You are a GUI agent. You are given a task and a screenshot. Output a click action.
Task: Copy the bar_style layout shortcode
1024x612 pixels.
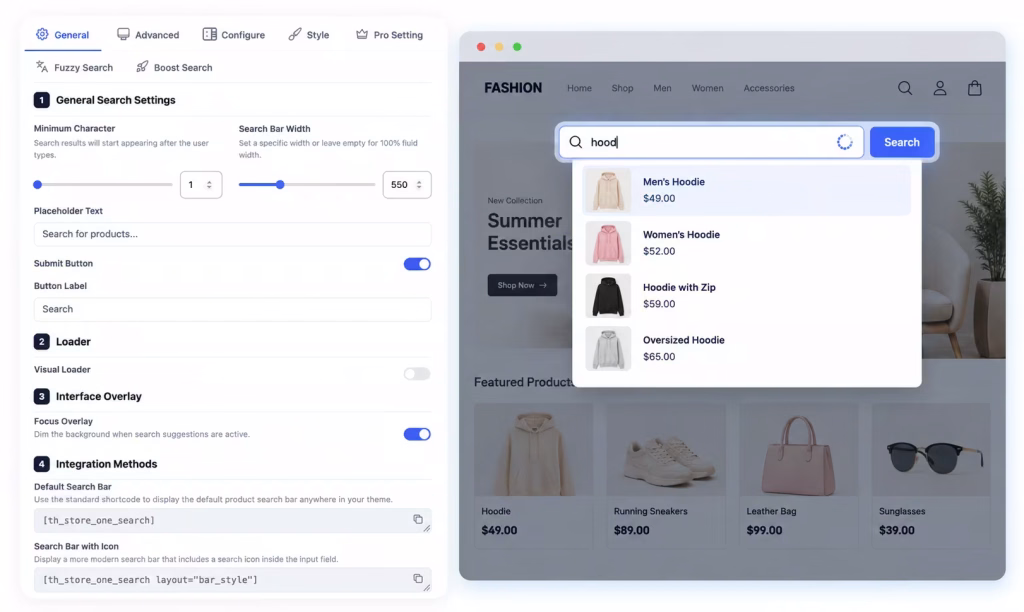click(x=418, y=579)
